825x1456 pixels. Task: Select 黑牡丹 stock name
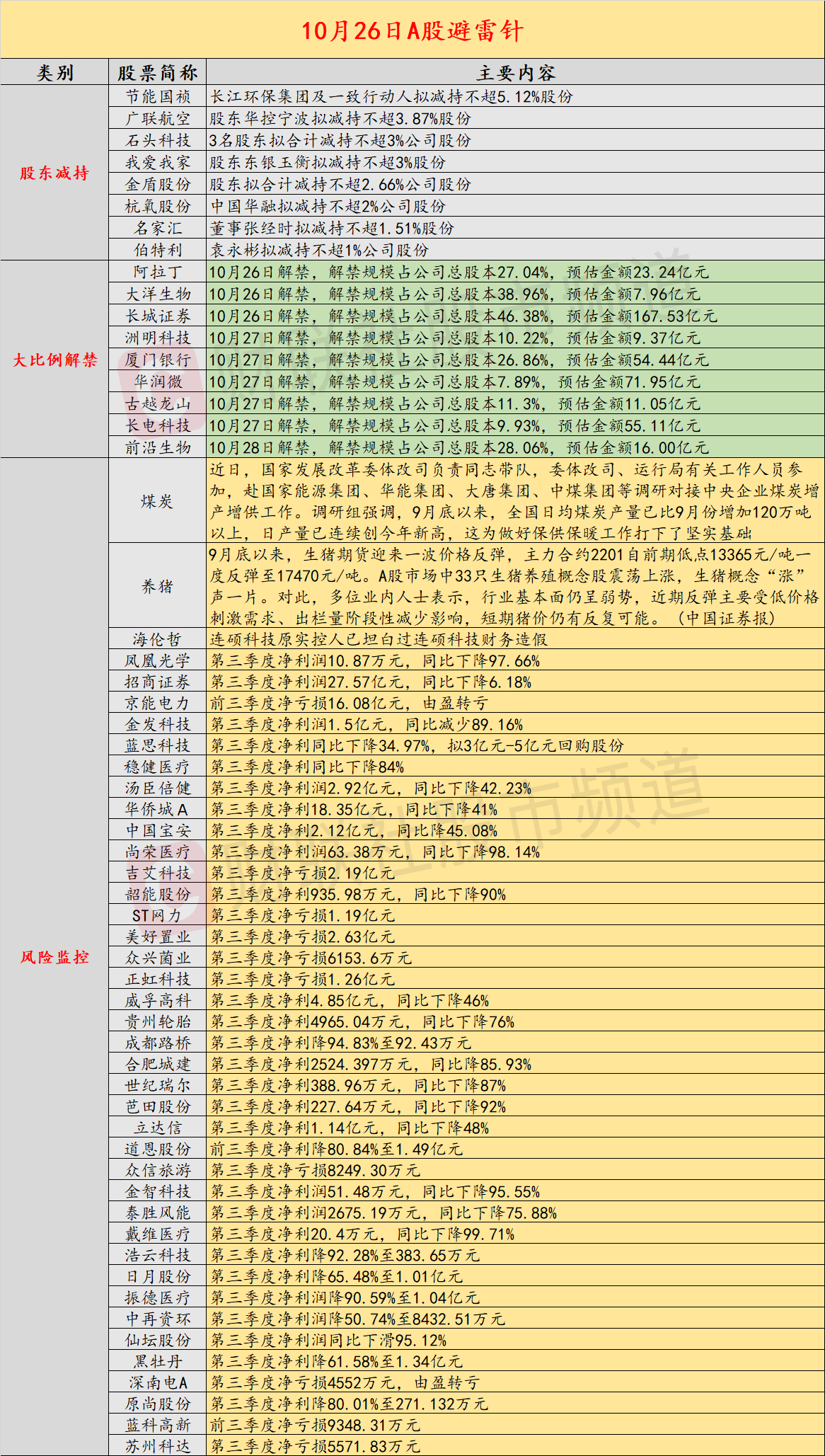pos(158,1361)
